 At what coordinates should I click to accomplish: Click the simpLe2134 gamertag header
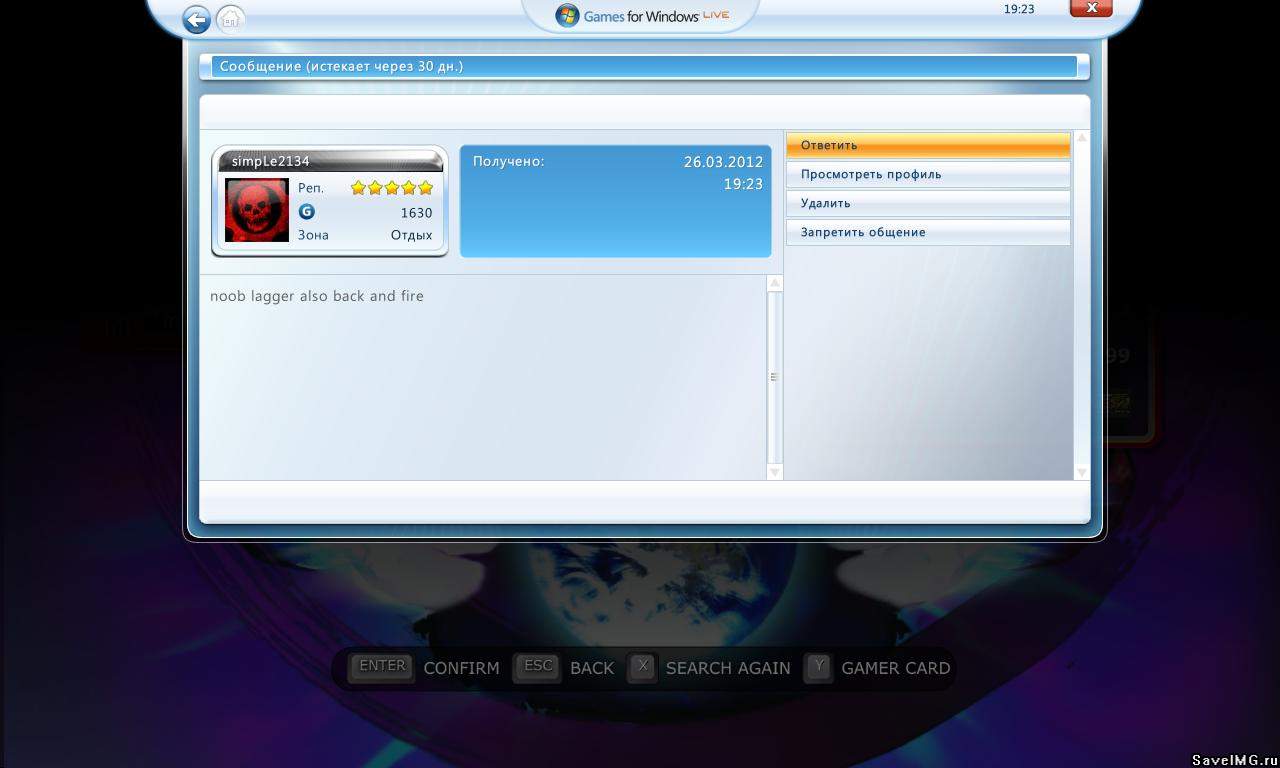pyautogui.click(x=330, y=161)
